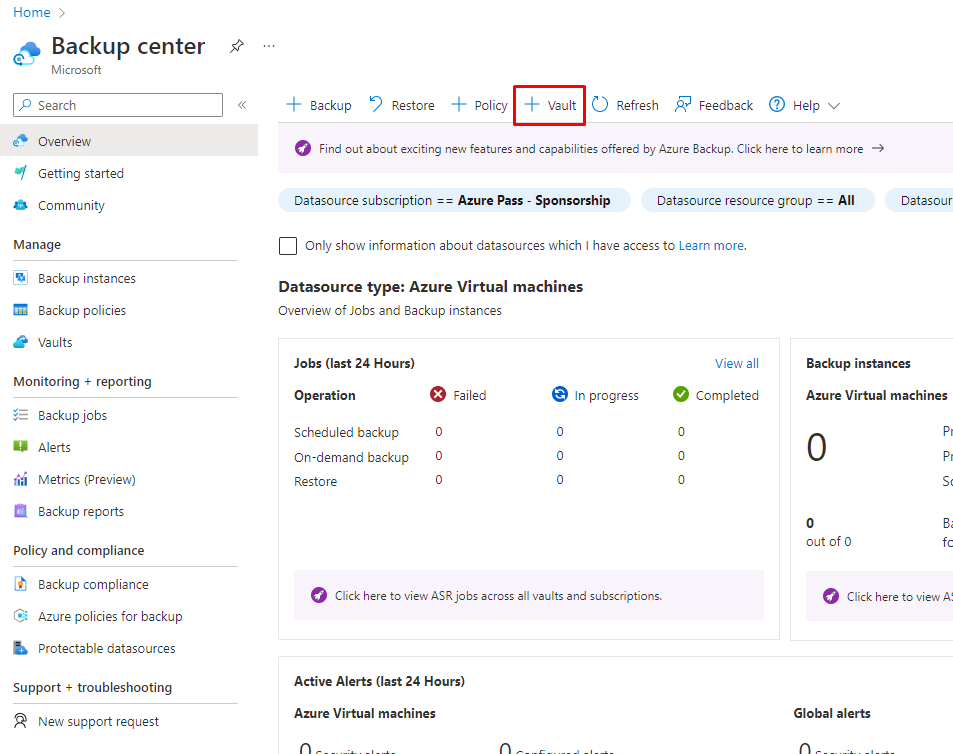Image resolution: width=953 pixels, height=754 pixels.
Task: Select Policy in the toolbar
Action: (480, 105)
